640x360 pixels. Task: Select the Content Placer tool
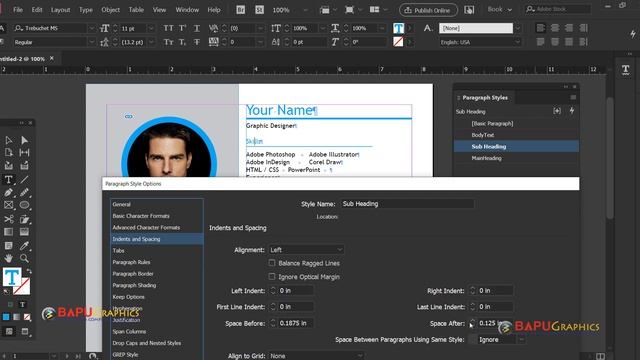(x=24, y=166)
